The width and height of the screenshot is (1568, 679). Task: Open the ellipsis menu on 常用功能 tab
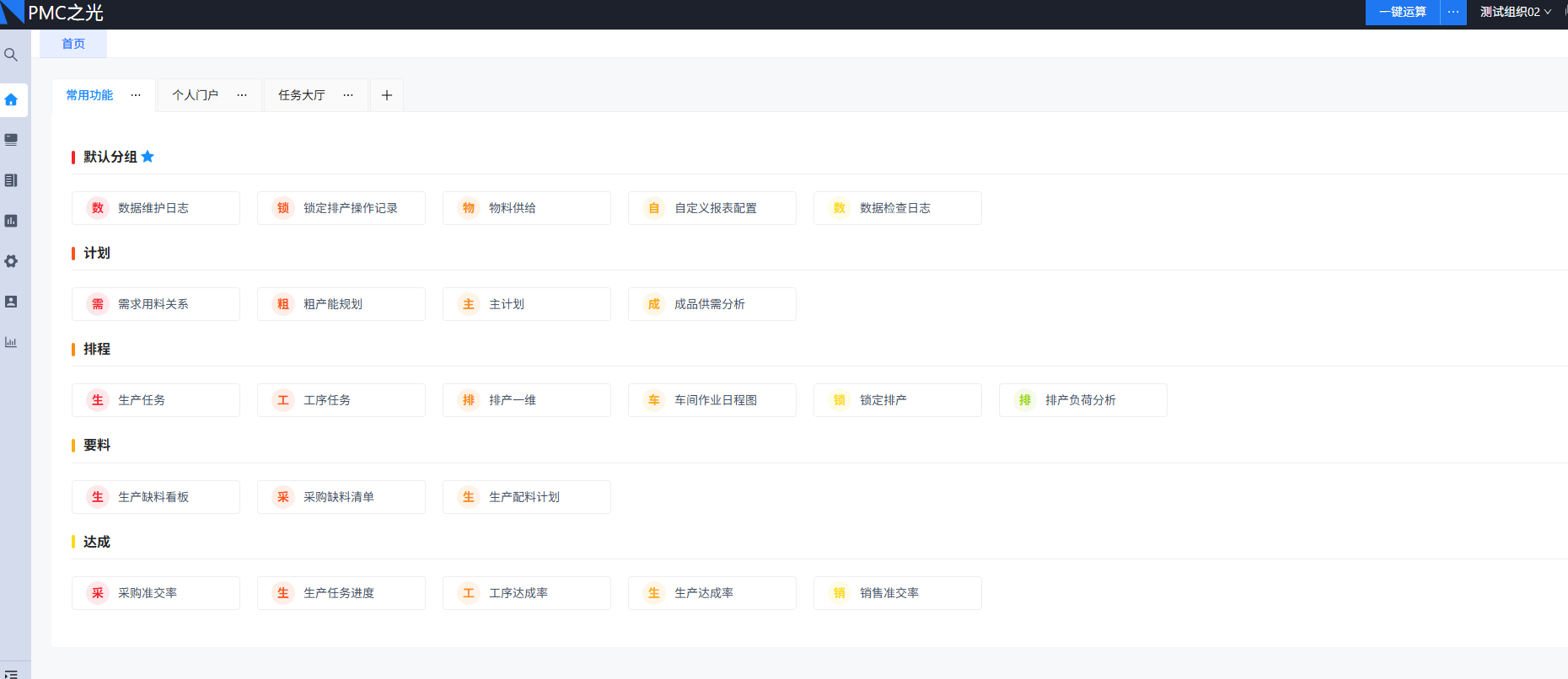click(x=136, y=95)
